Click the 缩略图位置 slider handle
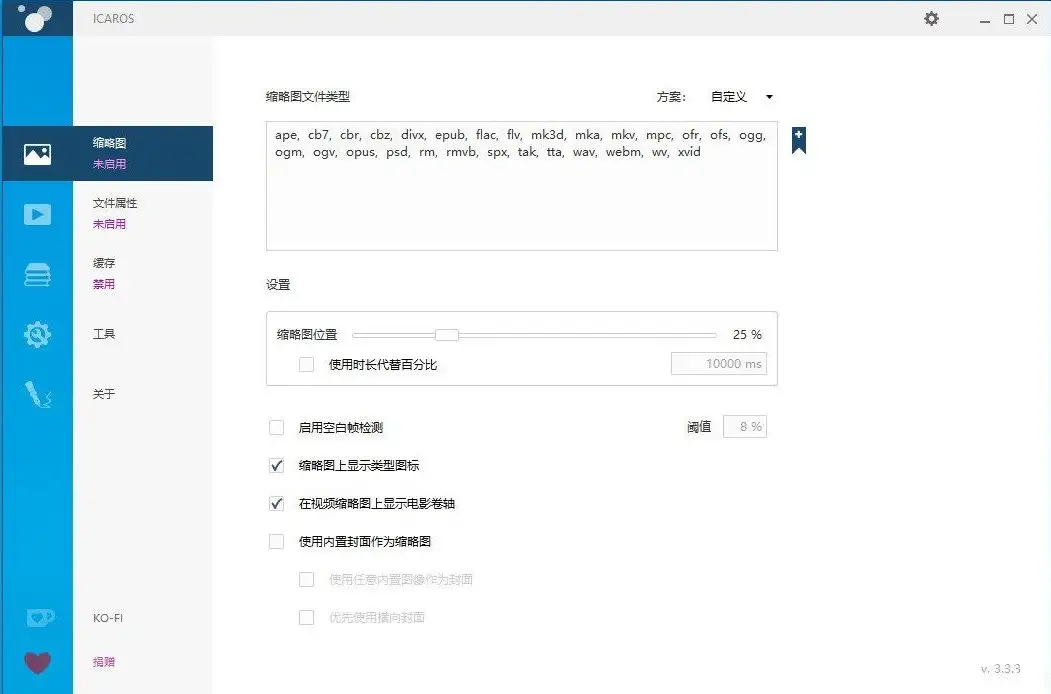Viewport: 1051px width, 694px height. [x=447, y=335]
